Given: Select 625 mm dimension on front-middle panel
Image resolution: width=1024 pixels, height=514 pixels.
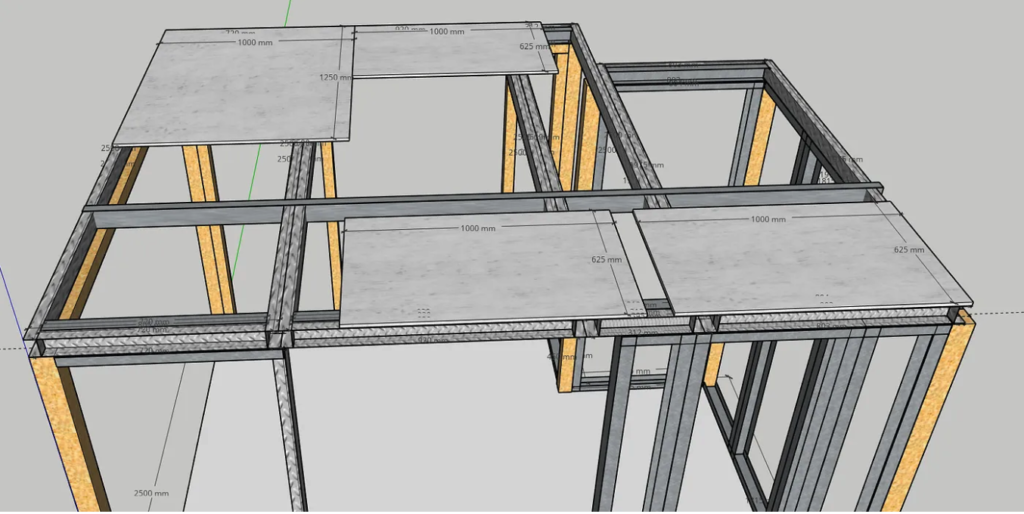Looking at the screenshot, I should click(607, 259).
